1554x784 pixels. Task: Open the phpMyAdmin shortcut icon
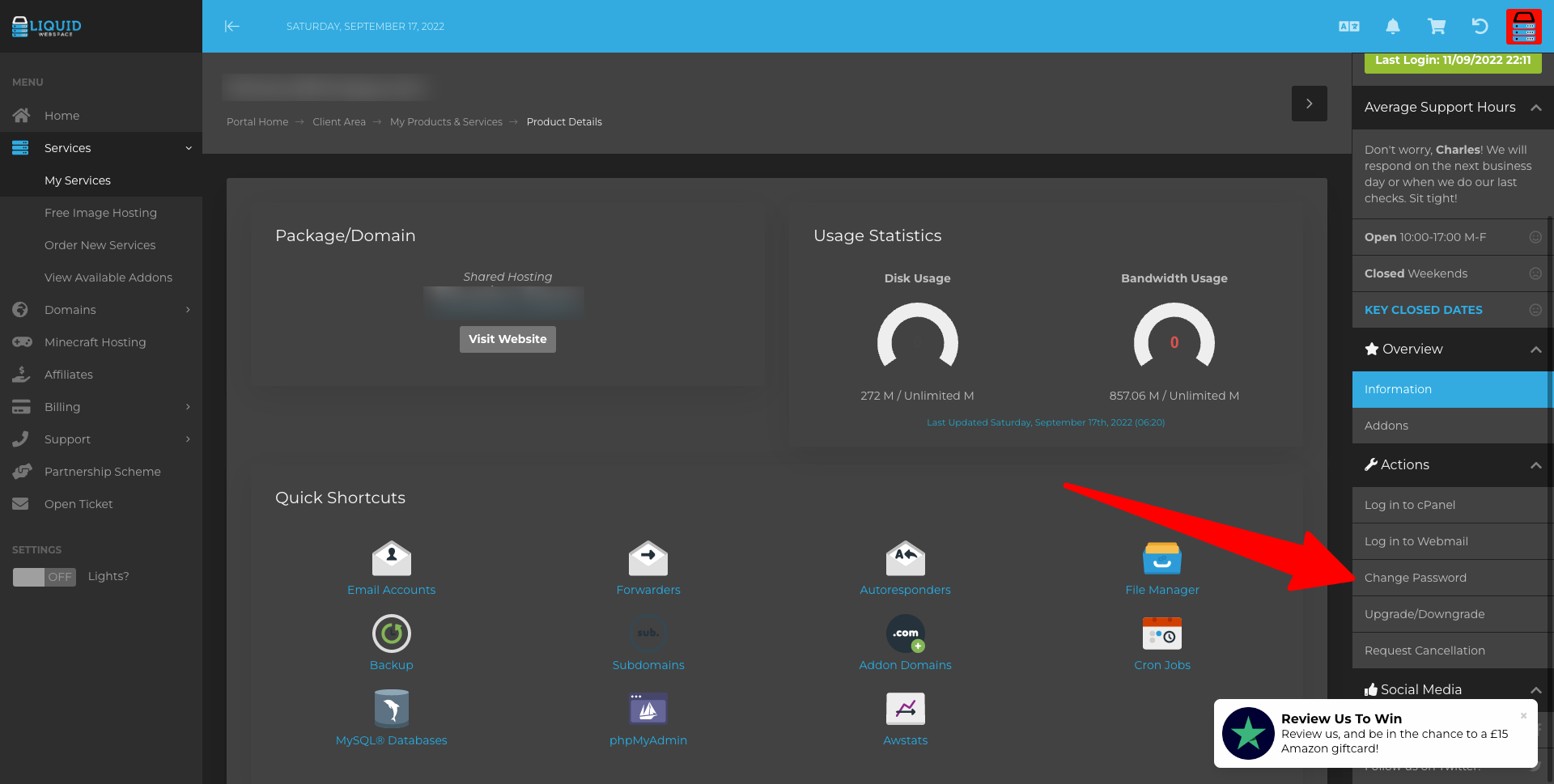[647, 709]
